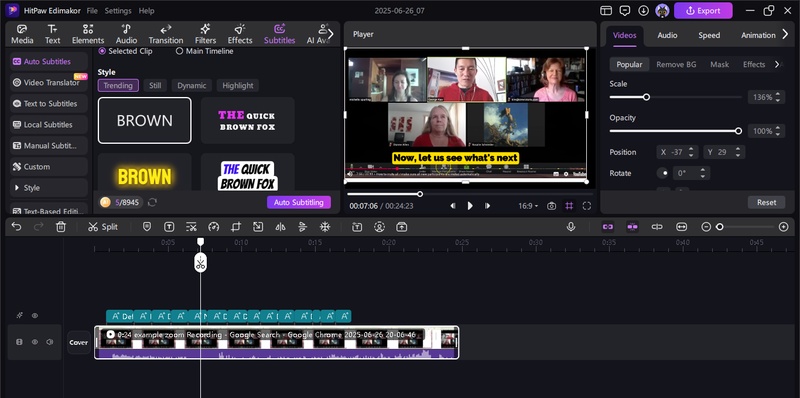The width and height of the screenshot is (800, 398).
Task: Click the mirror flip tool icon
Action: pos(280,227)
